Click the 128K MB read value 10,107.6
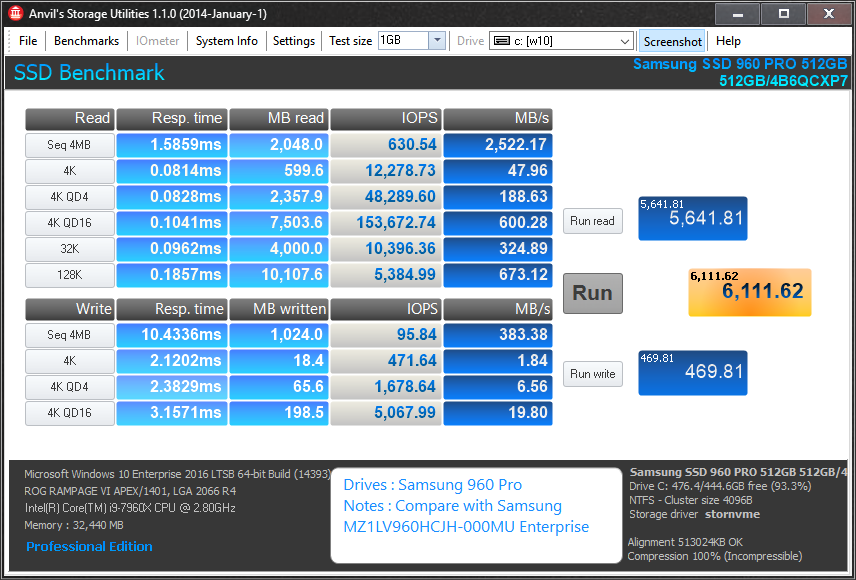This screenshot has height=580, width=856. [278, 275]
